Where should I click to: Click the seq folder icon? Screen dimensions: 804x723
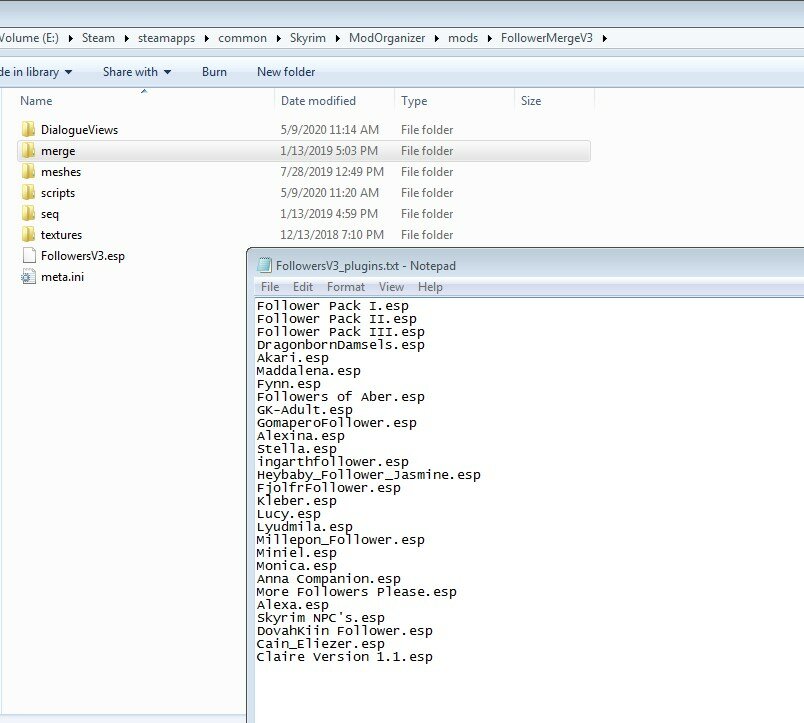[29, 214]
